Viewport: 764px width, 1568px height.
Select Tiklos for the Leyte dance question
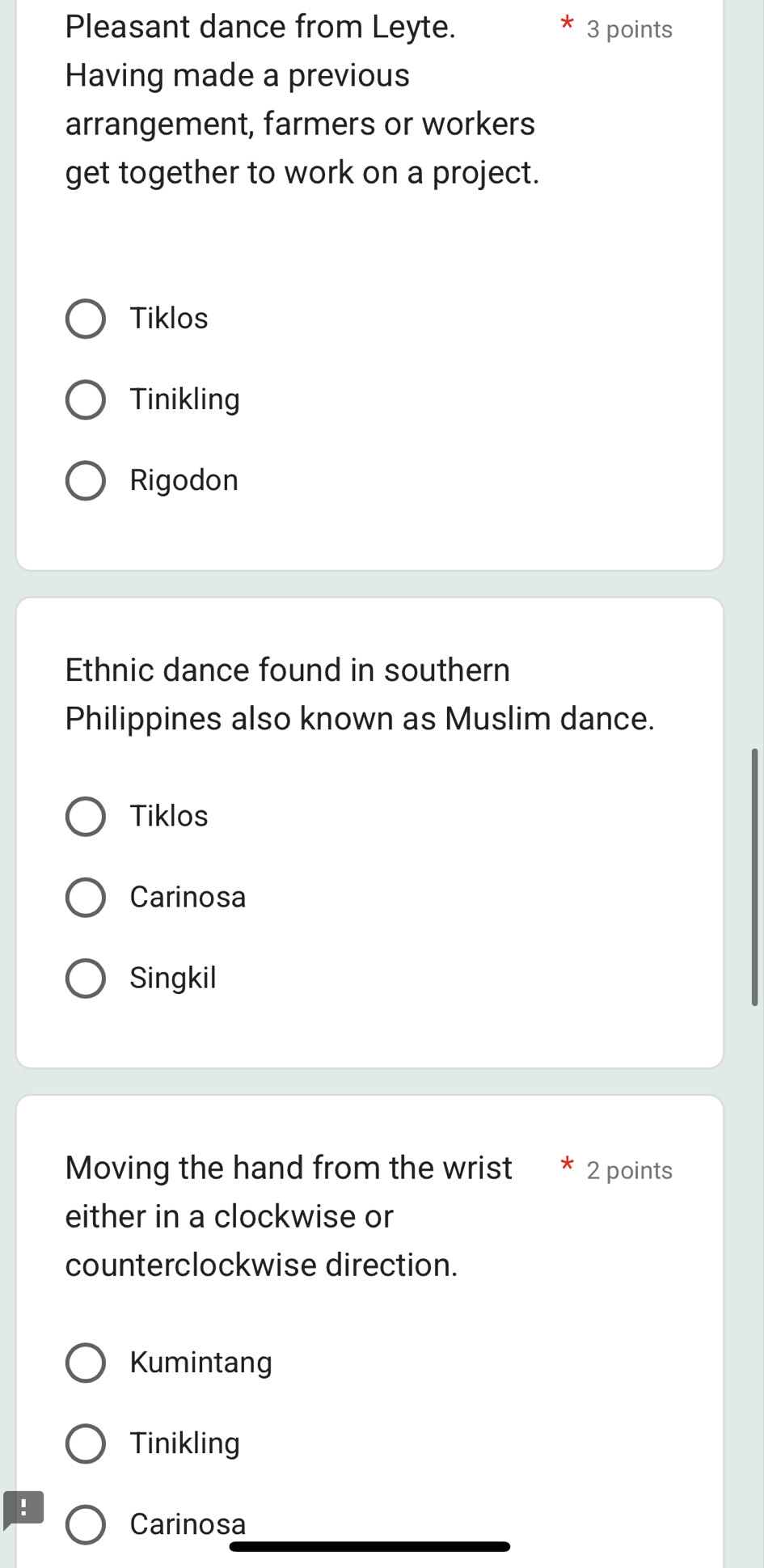click(85, 319)
